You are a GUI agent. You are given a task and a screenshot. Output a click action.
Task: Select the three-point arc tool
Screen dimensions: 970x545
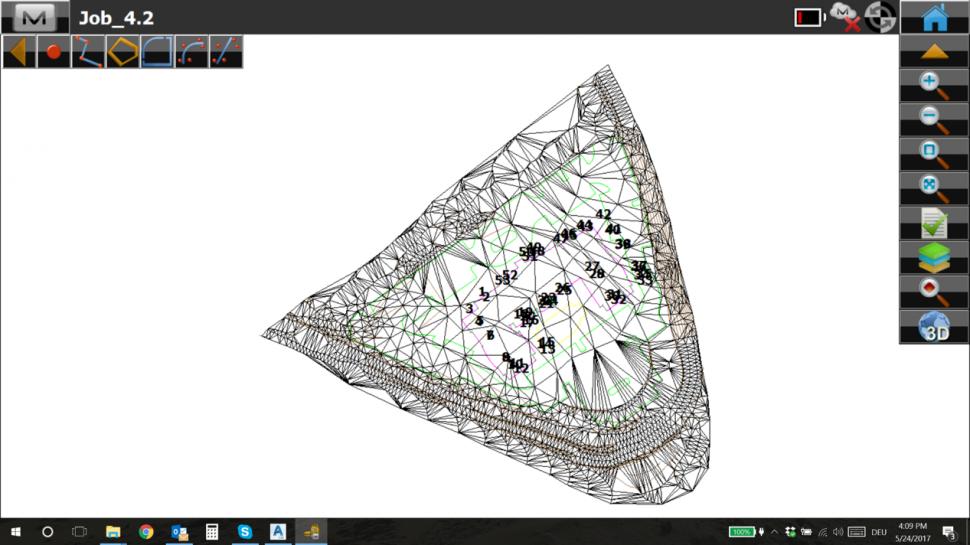192,52
